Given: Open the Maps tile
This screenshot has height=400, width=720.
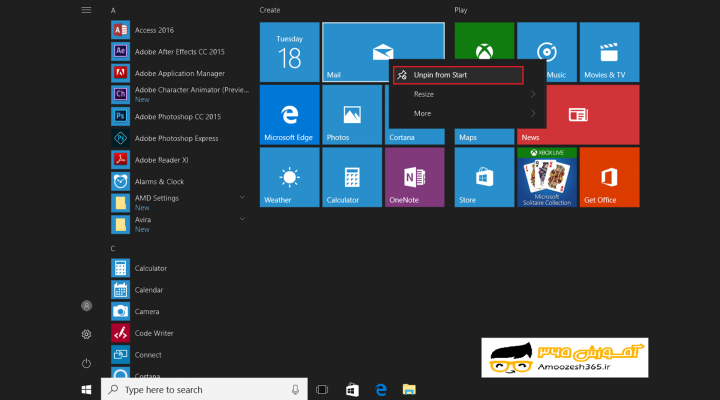Looking at the screenshot, I should coord(484,137).
